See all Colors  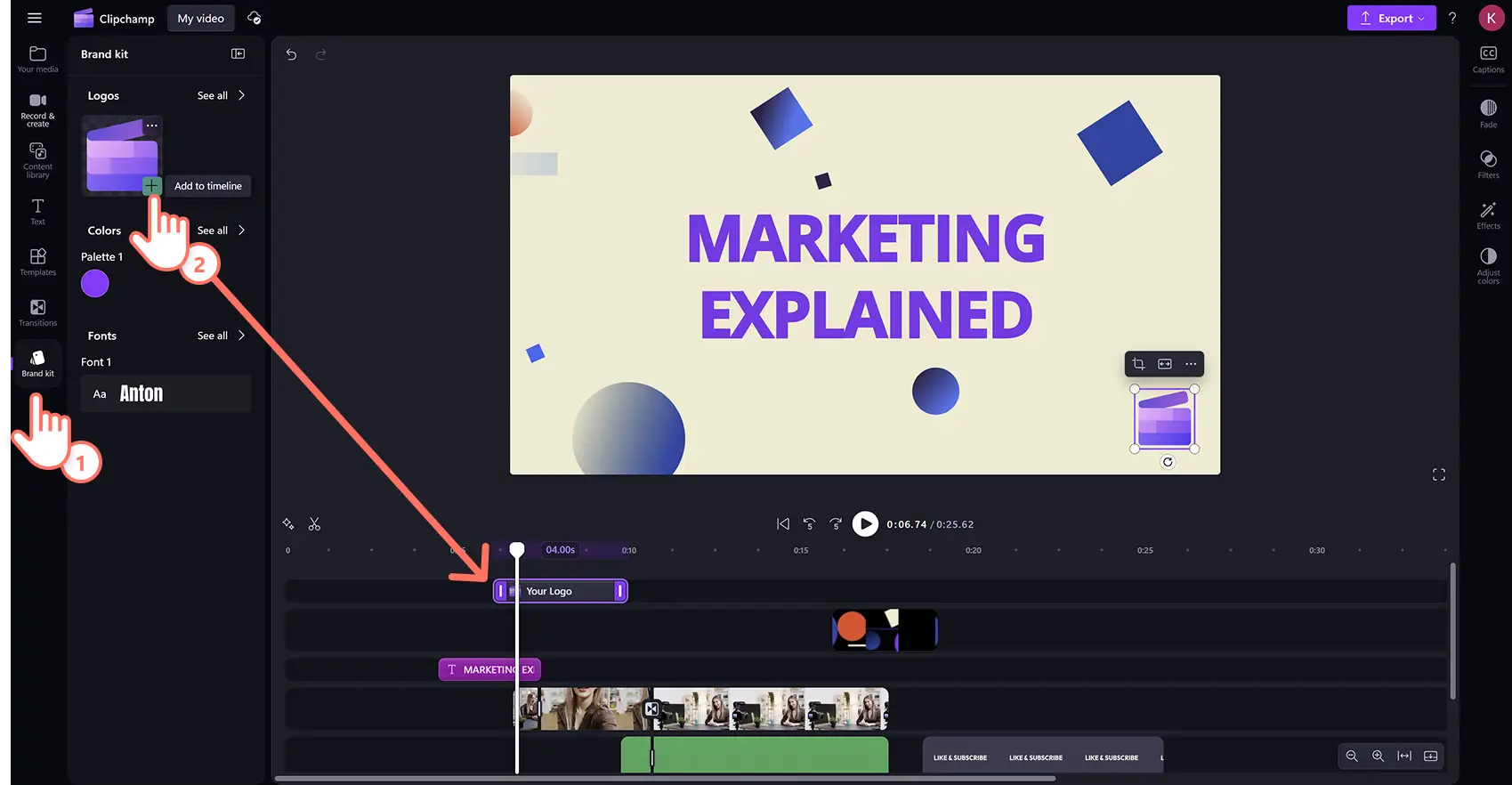point(221,231)
